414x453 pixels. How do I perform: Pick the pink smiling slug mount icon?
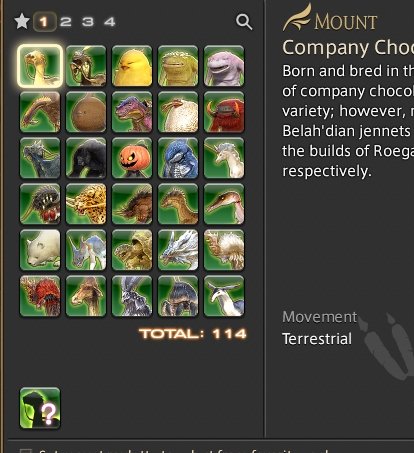224,66
